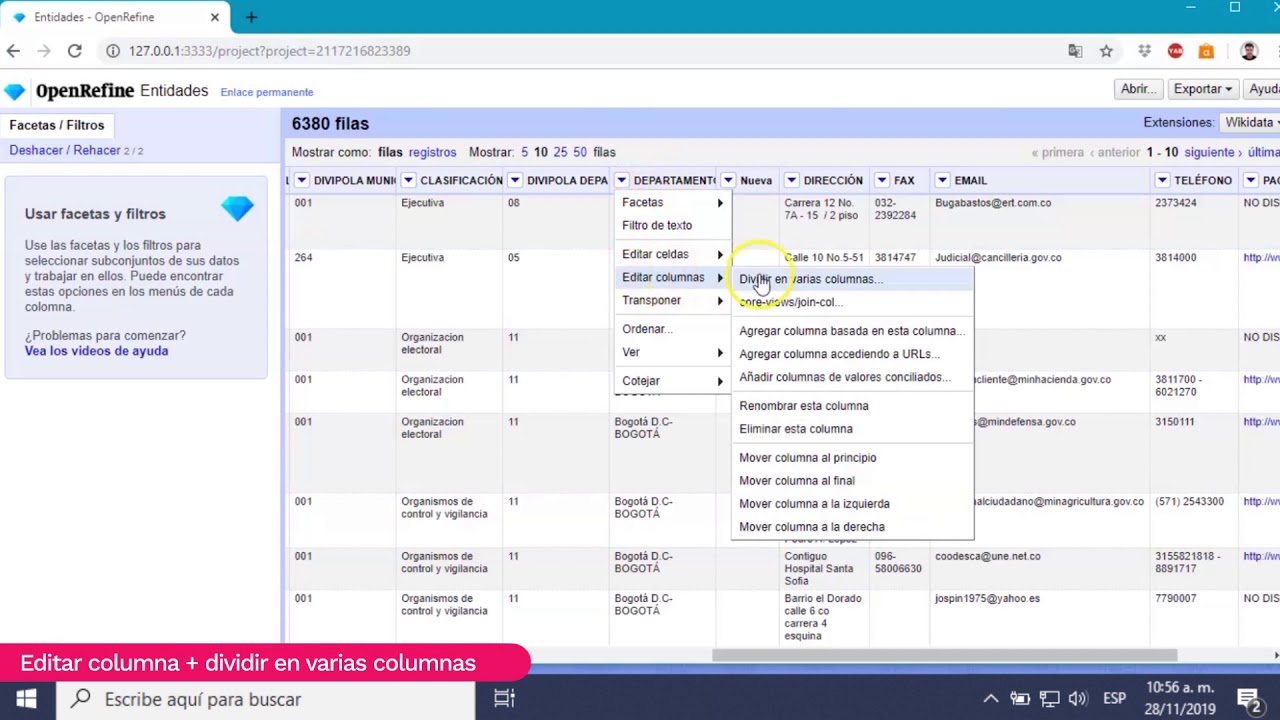
Task: Expand the Cotejar submenu
Action: click(672, 381)
